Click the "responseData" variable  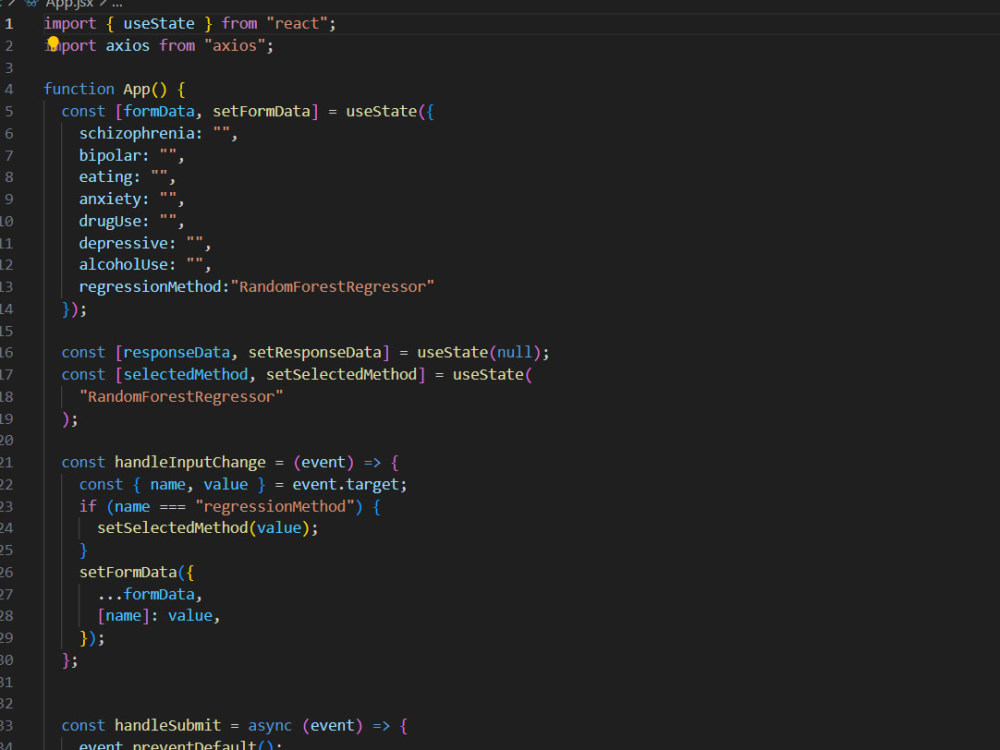177,353
